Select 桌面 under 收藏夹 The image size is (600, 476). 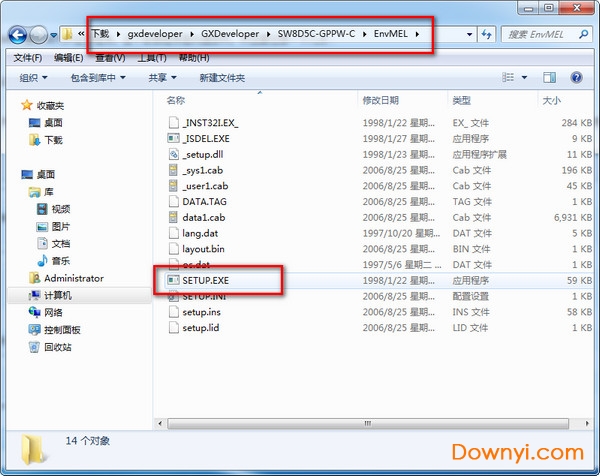[53, 123]
